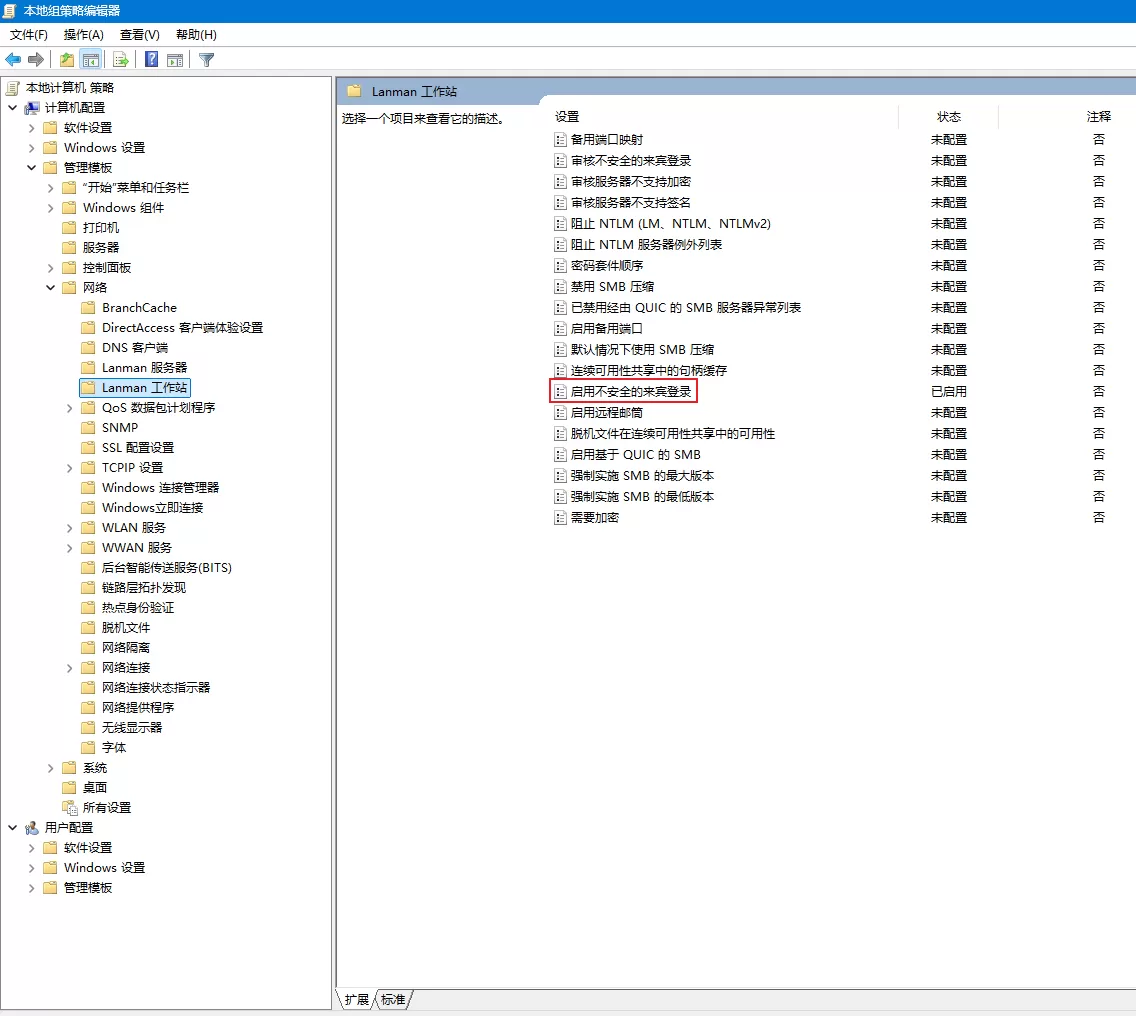The image size is (1136, 1016).
Task: Click the Forward arrow toolbar icon
Action: 36,59
